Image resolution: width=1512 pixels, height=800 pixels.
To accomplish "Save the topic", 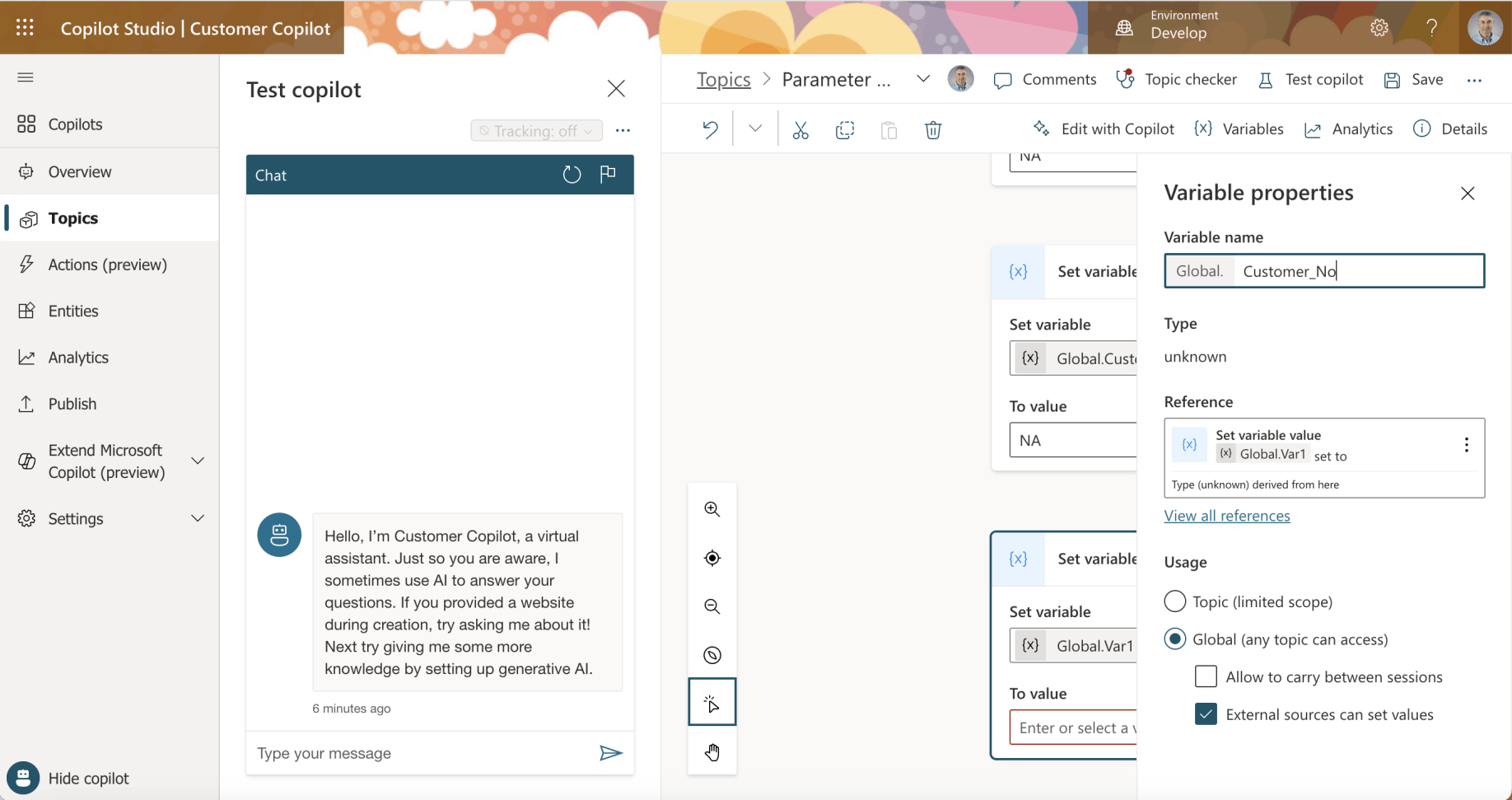I will click(x=1413, y=79).
